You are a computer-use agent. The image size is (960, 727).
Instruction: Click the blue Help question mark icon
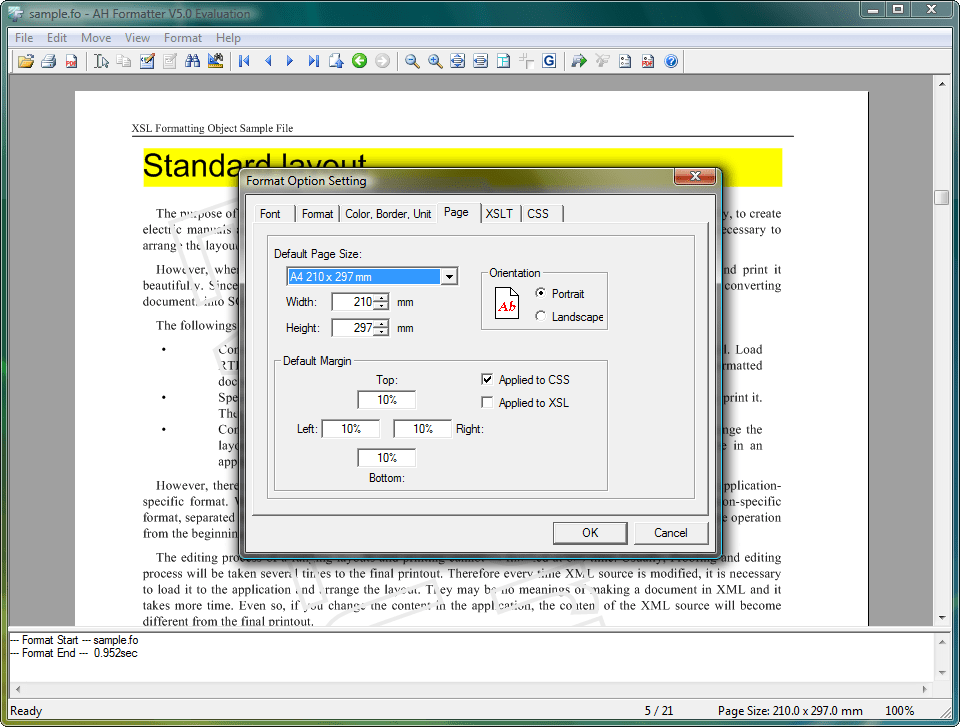(671, 62)
